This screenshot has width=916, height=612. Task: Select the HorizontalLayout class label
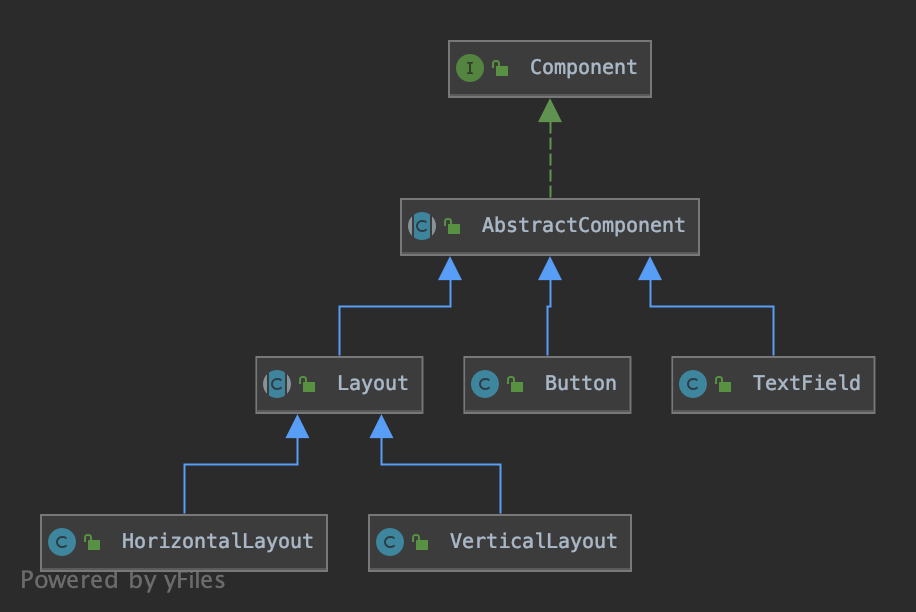pos(217,542)
